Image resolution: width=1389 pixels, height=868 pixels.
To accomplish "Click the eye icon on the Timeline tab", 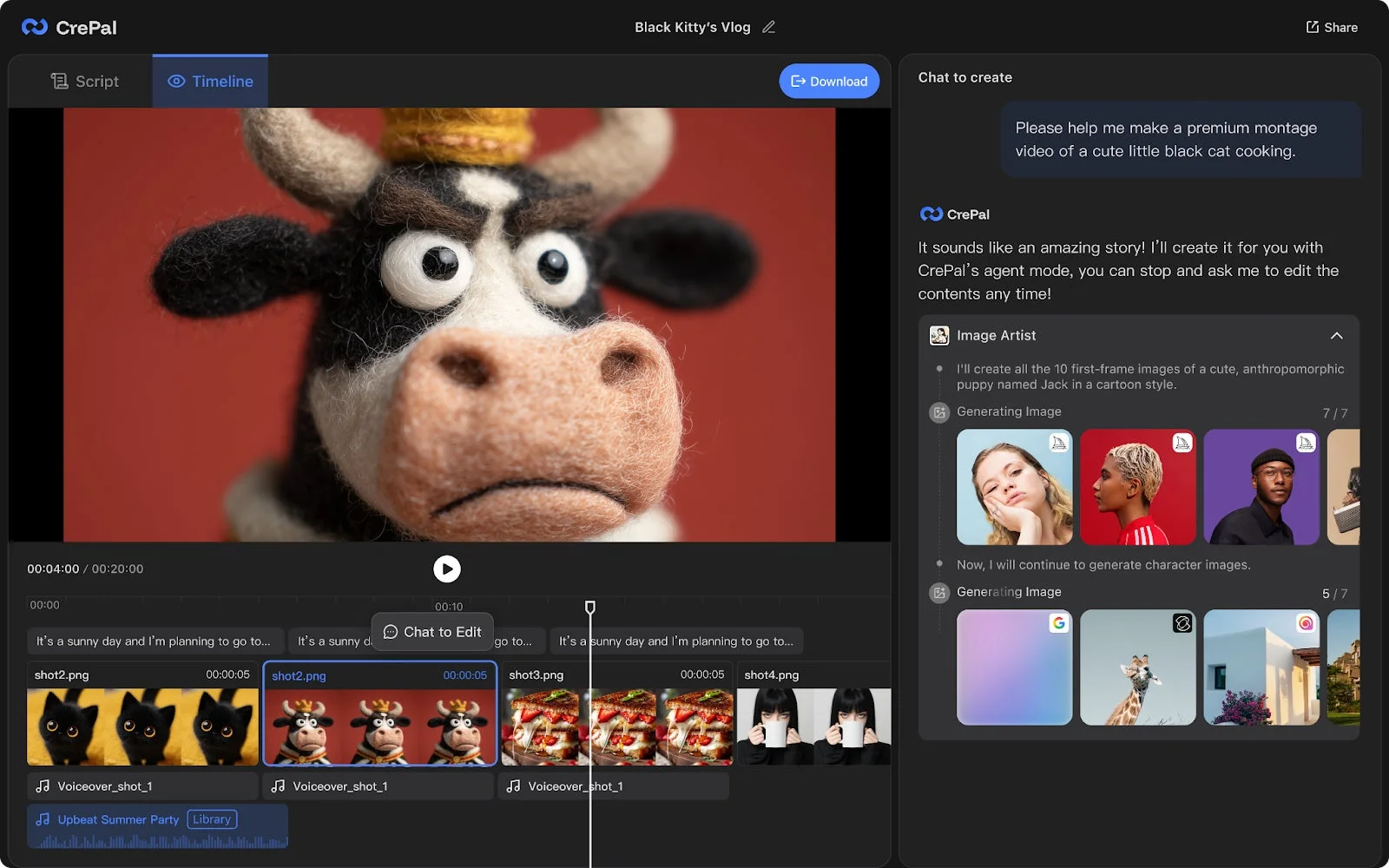I will pyautogui.click(x=176, y=81).
